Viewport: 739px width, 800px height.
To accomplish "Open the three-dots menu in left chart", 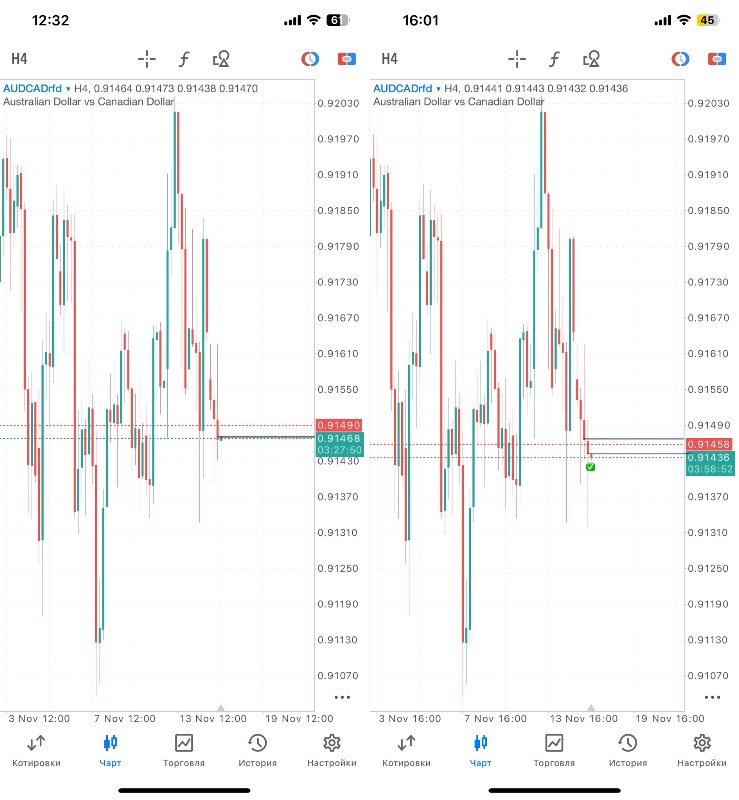I will pyautogui.click(x=342, y=697).
